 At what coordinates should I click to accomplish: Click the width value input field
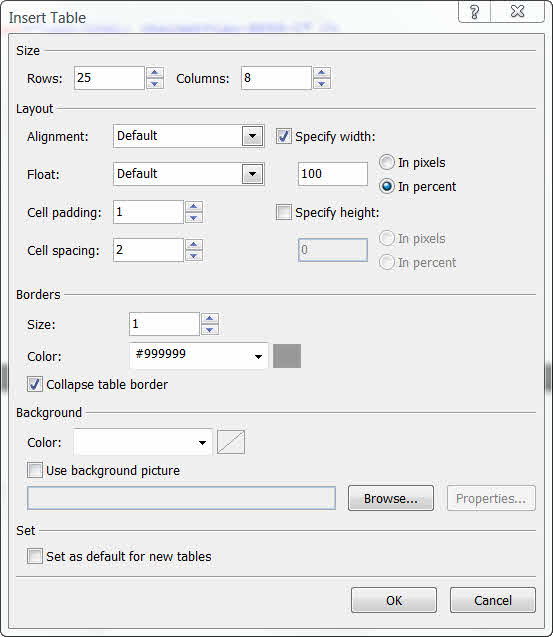(333, 174)
